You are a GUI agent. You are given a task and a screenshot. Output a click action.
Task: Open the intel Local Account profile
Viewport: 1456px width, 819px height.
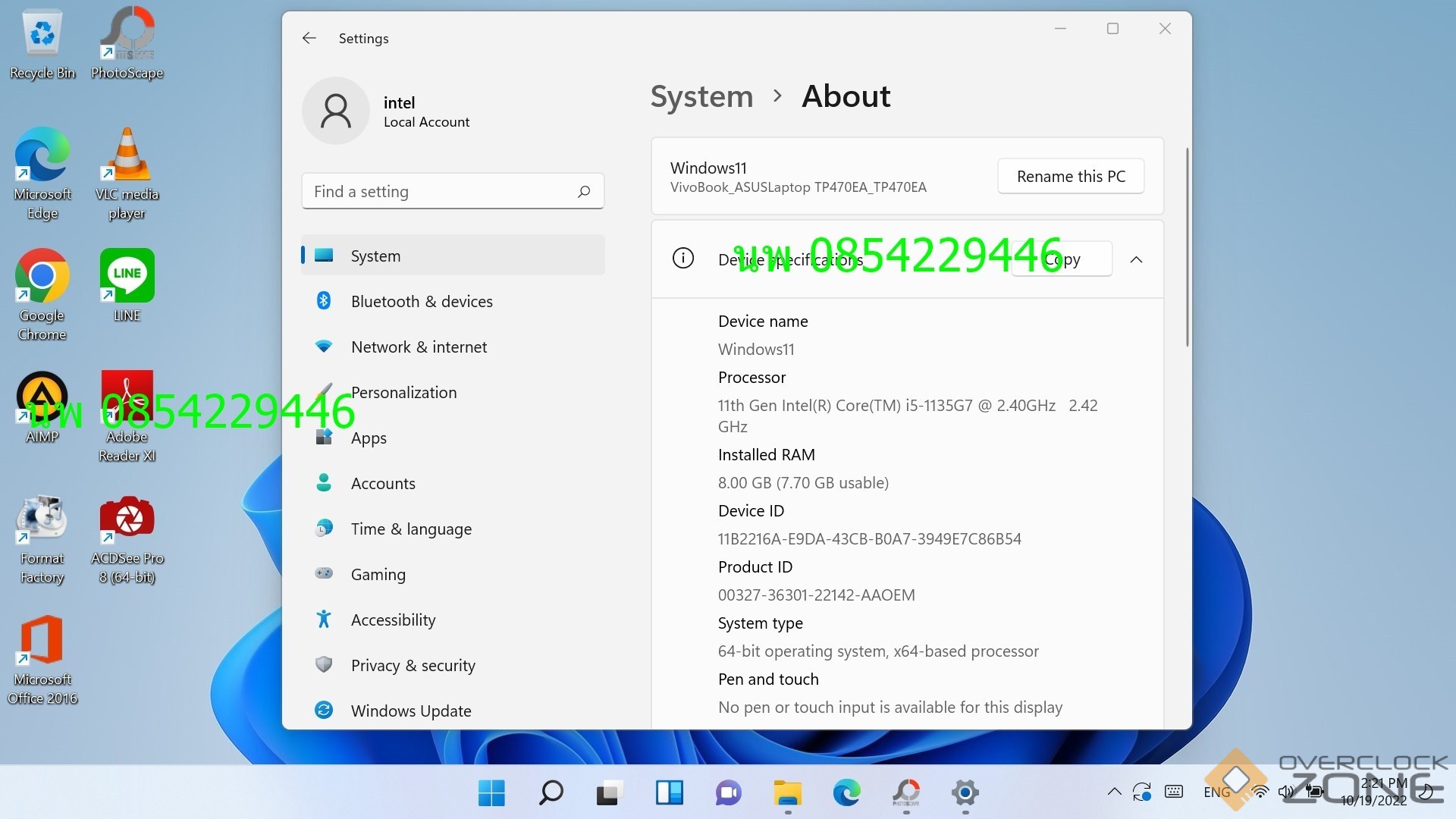click(x=387, y=111)
